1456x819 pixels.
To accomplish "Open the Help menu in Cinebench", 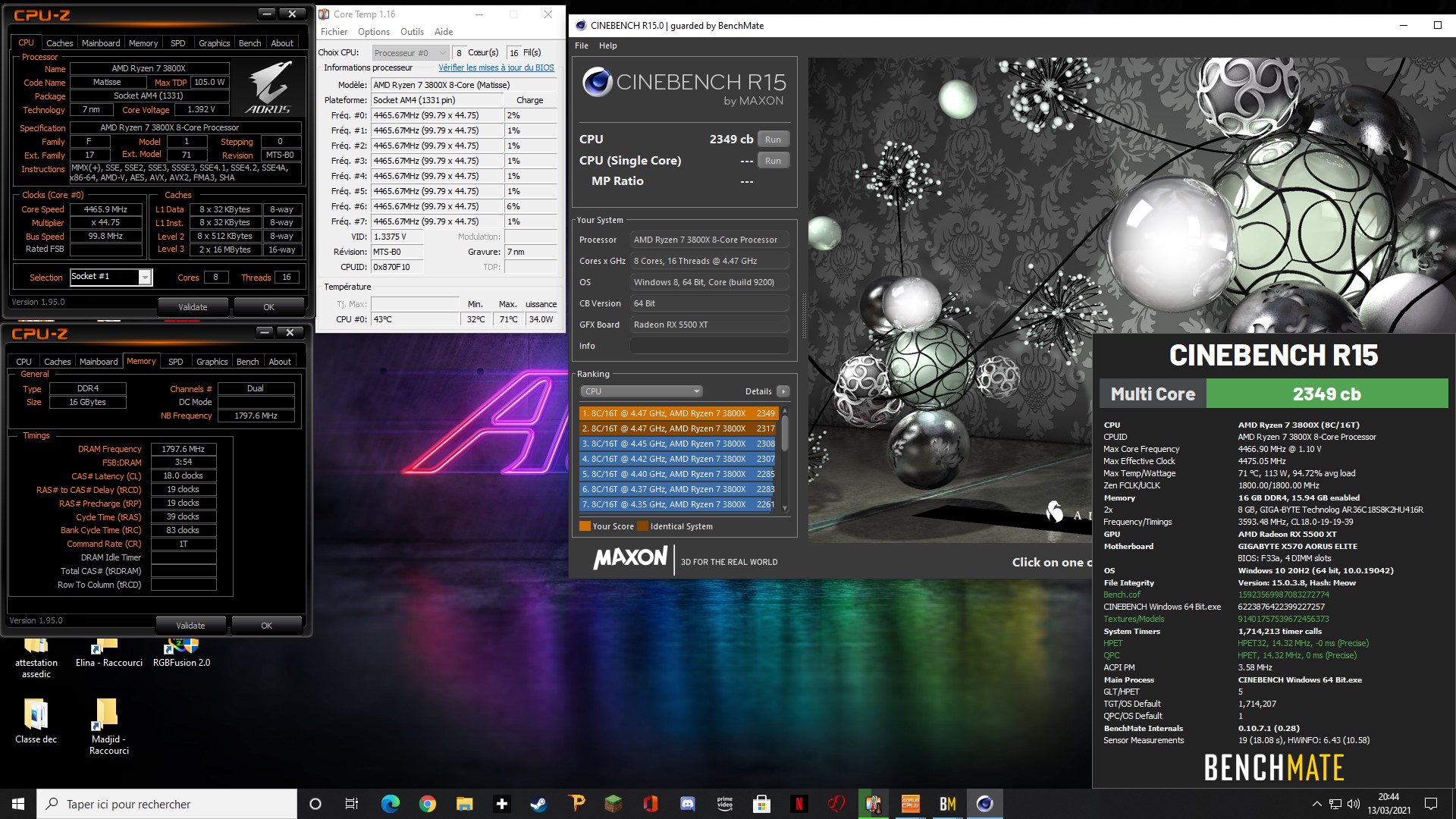I will click(608, 45).
